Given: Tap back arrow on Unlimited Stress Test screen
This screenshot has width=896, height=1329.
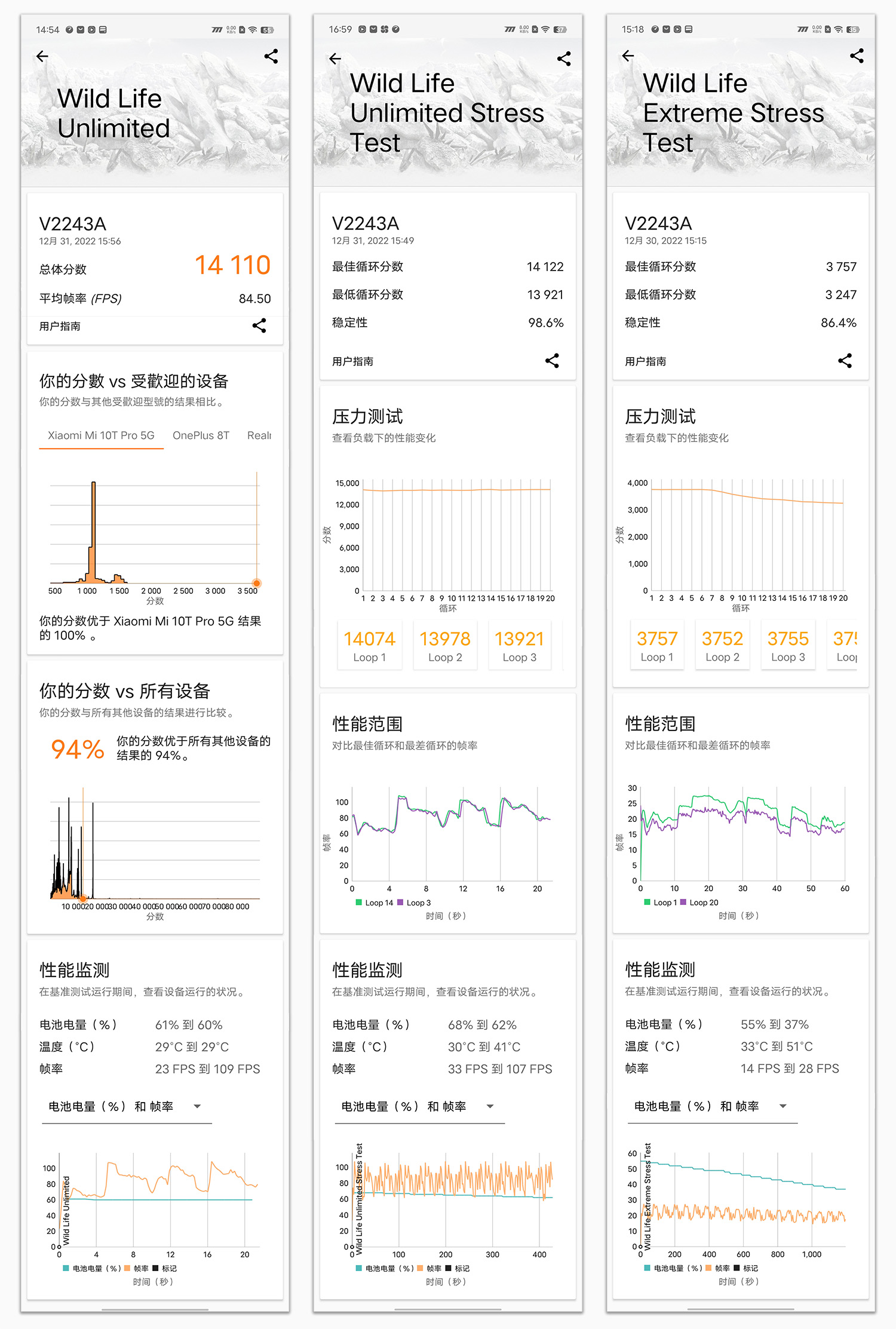Looking at the screenshot, I should pos(335,59).
